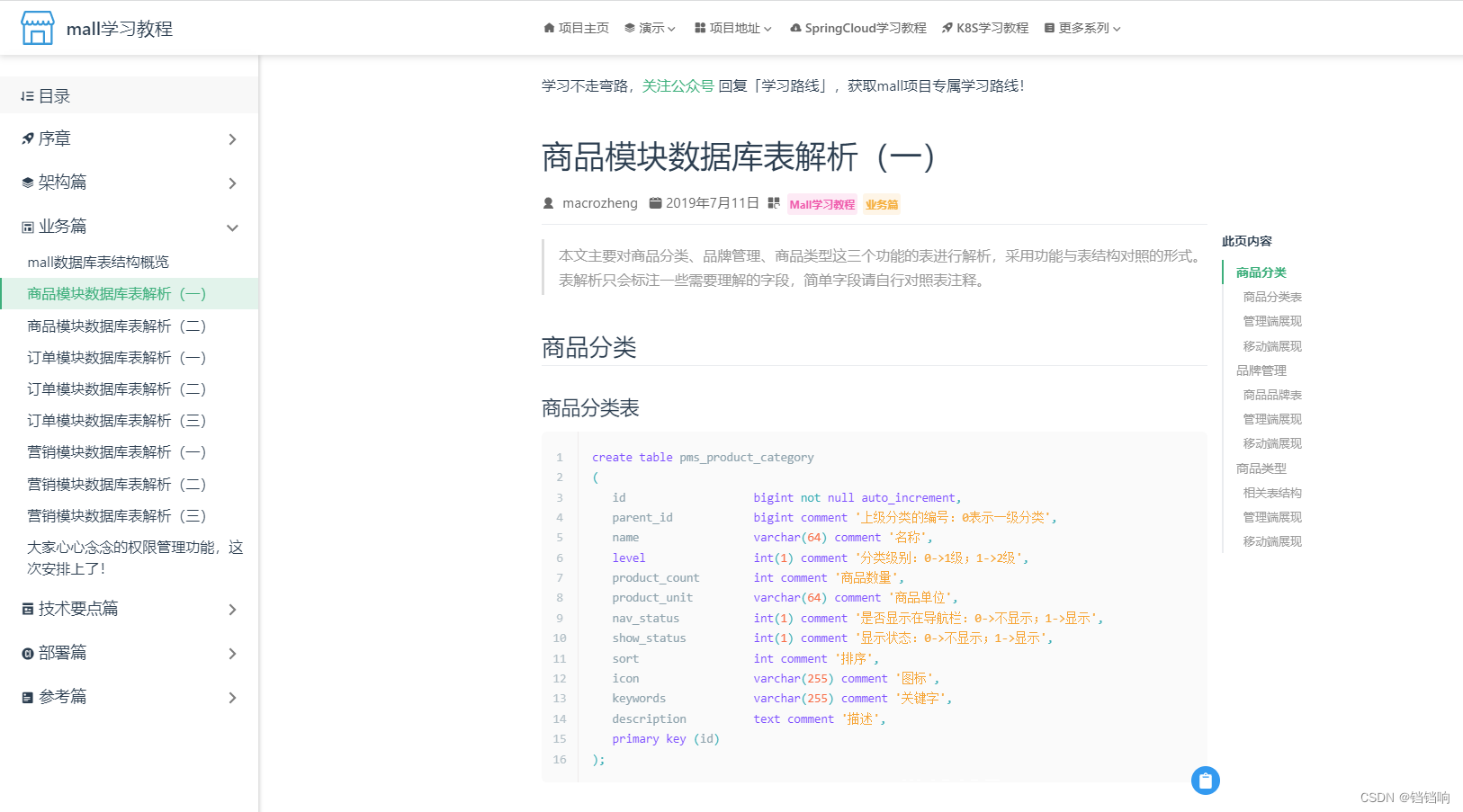1463x812 pixels.
Task: Expand the 部署篇 section chevron
Action: (232, 654)
